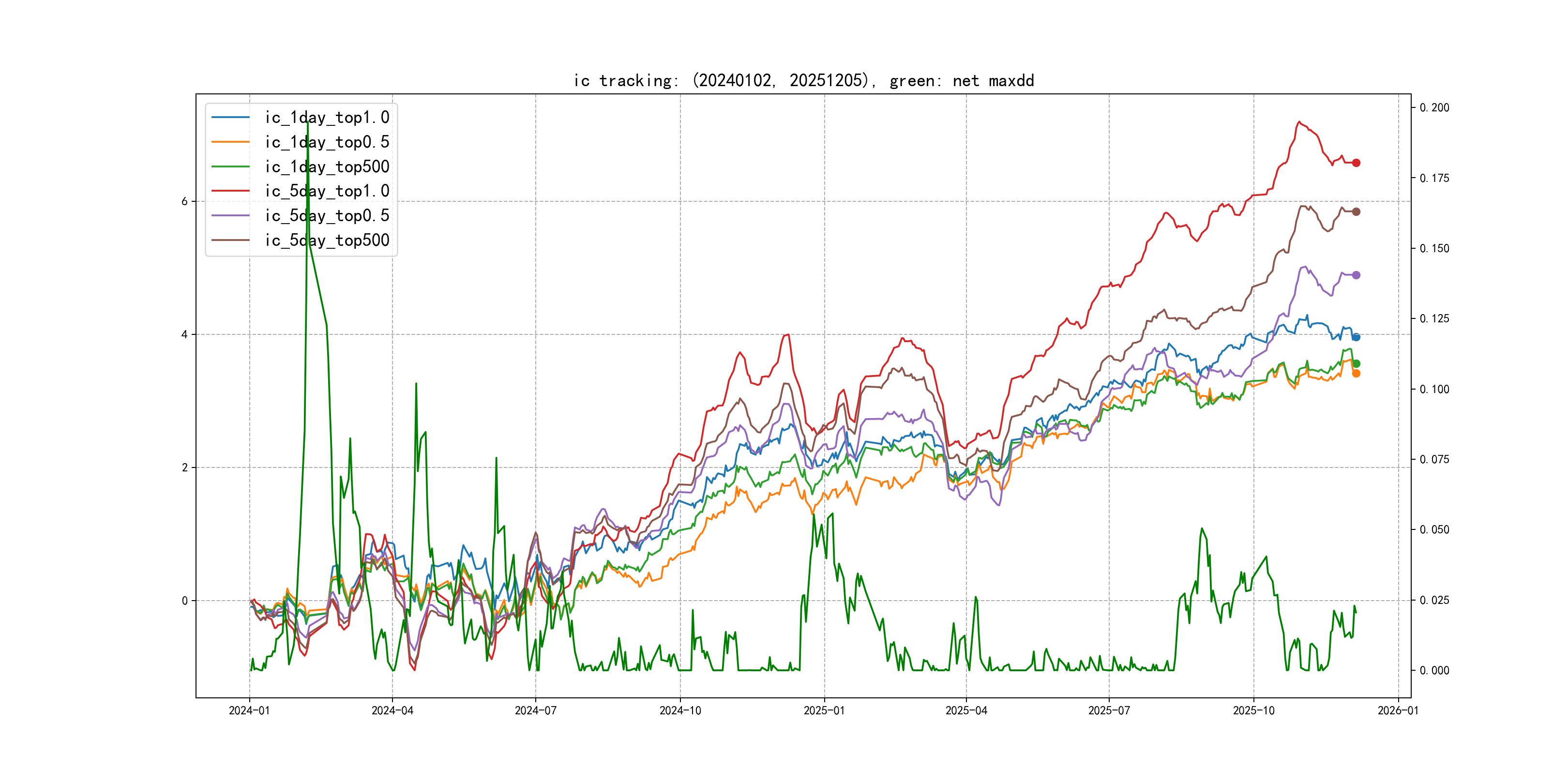The height and width of the screenshot is (784, 1568).
Task: Click the right y-axis label 0.200
Action: click(x=1434, y=108)
